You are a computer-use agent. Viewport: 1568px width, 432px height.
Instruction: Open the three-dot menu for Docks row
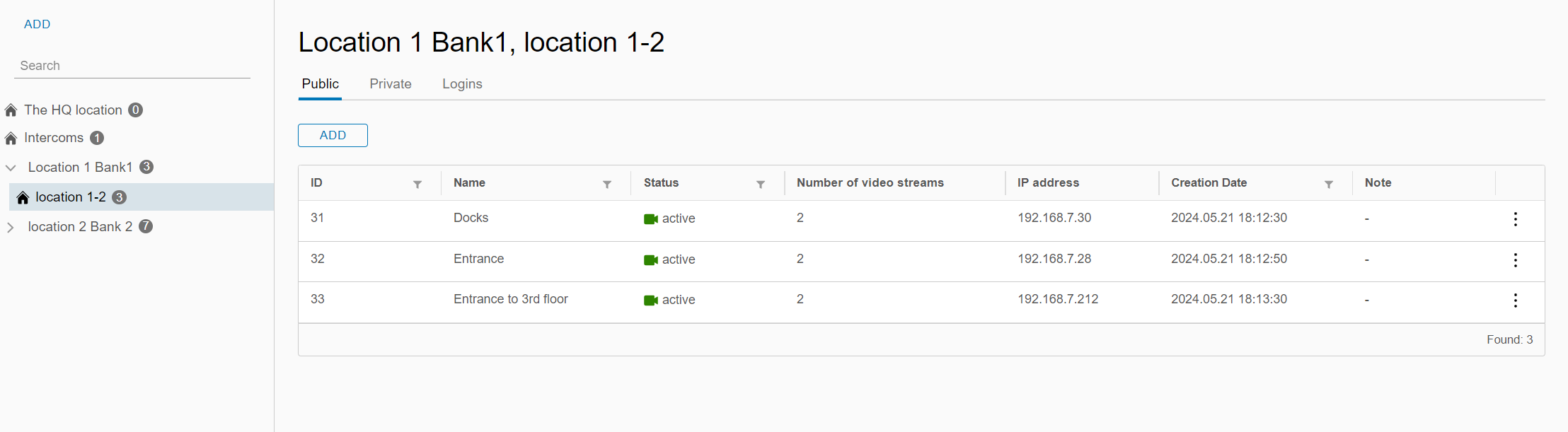[x=1515, y=219]
